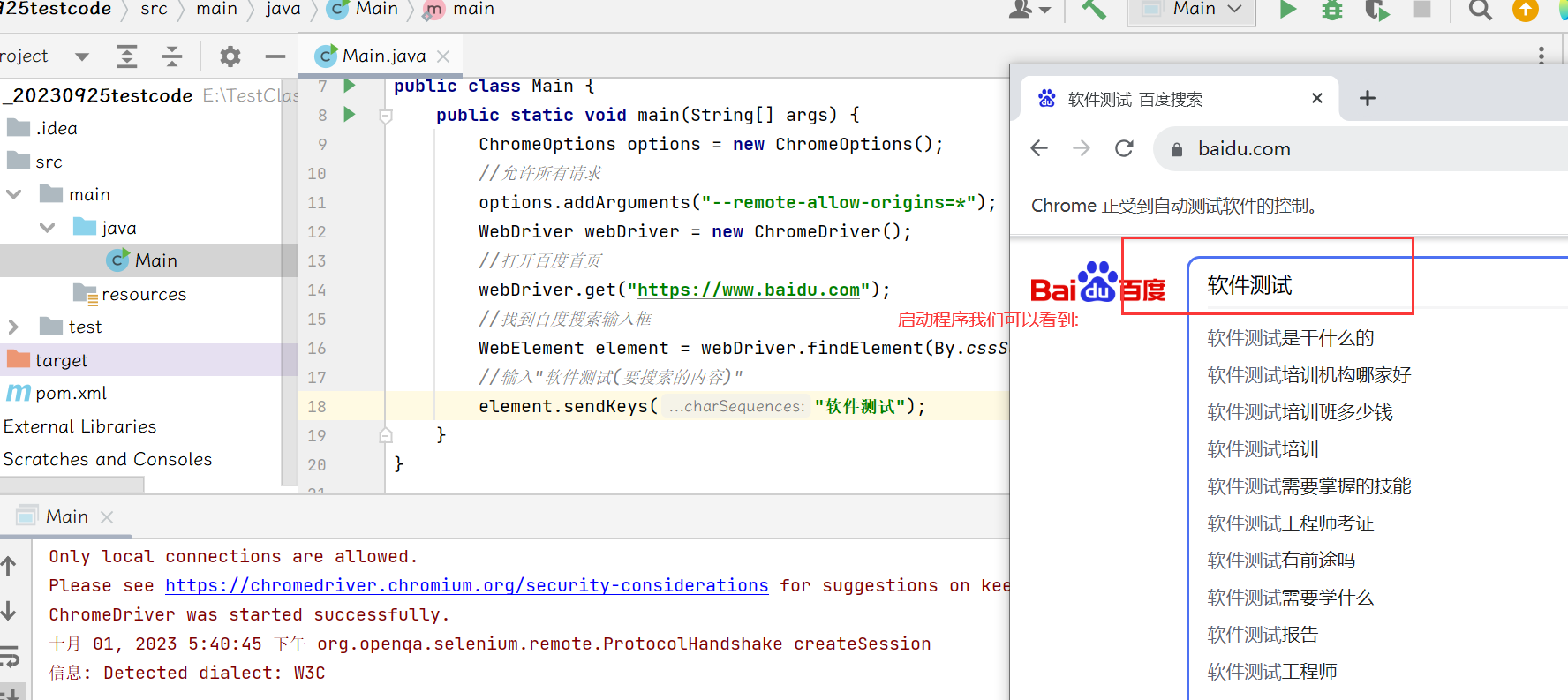This screenshot has width=1568, height=700.
Task: Click Up the Stack Trace arrow in console
Action: coord(10,566)
